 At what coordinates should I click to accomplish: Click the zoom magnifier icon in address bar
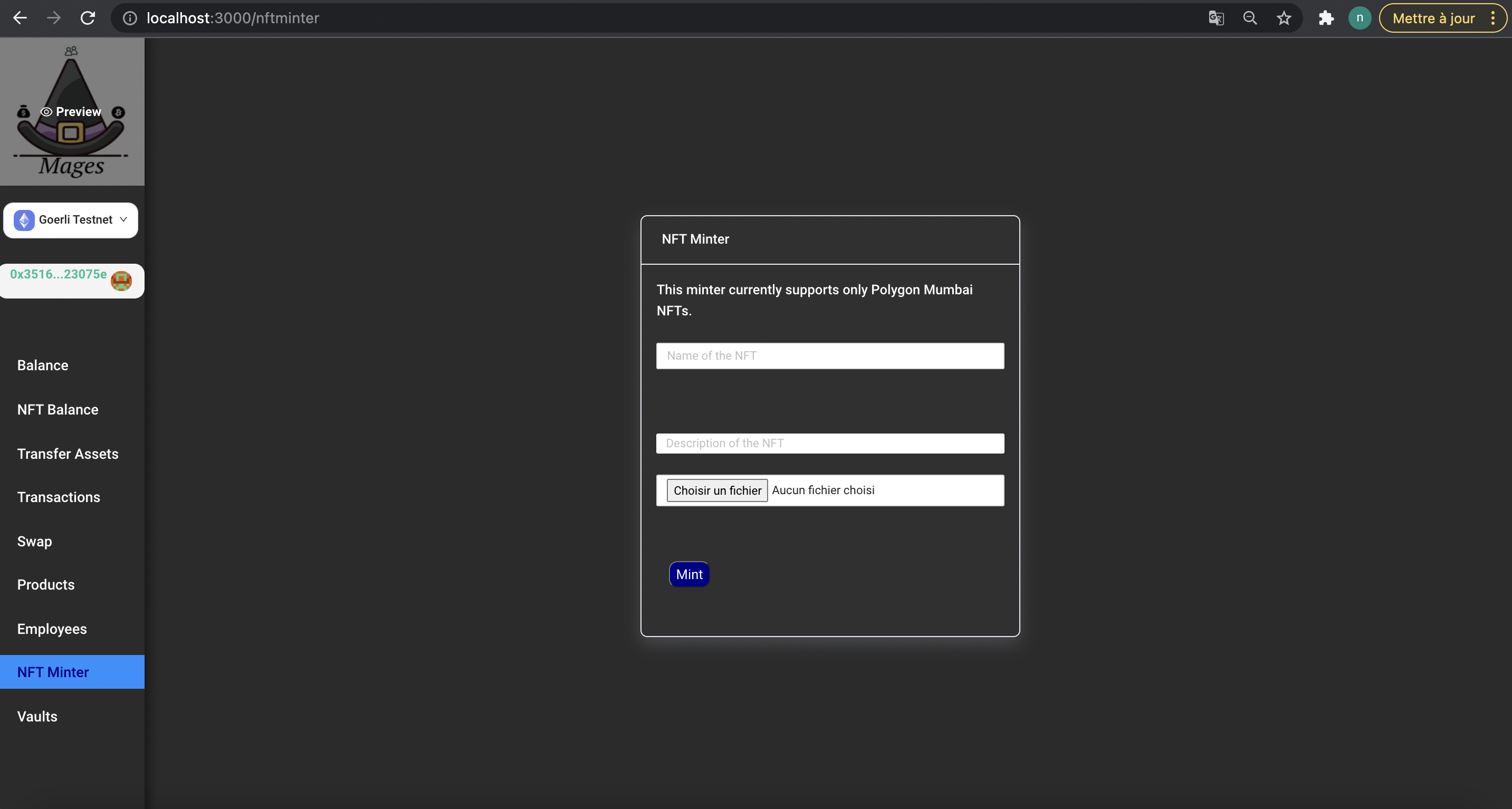[1250, 18]
